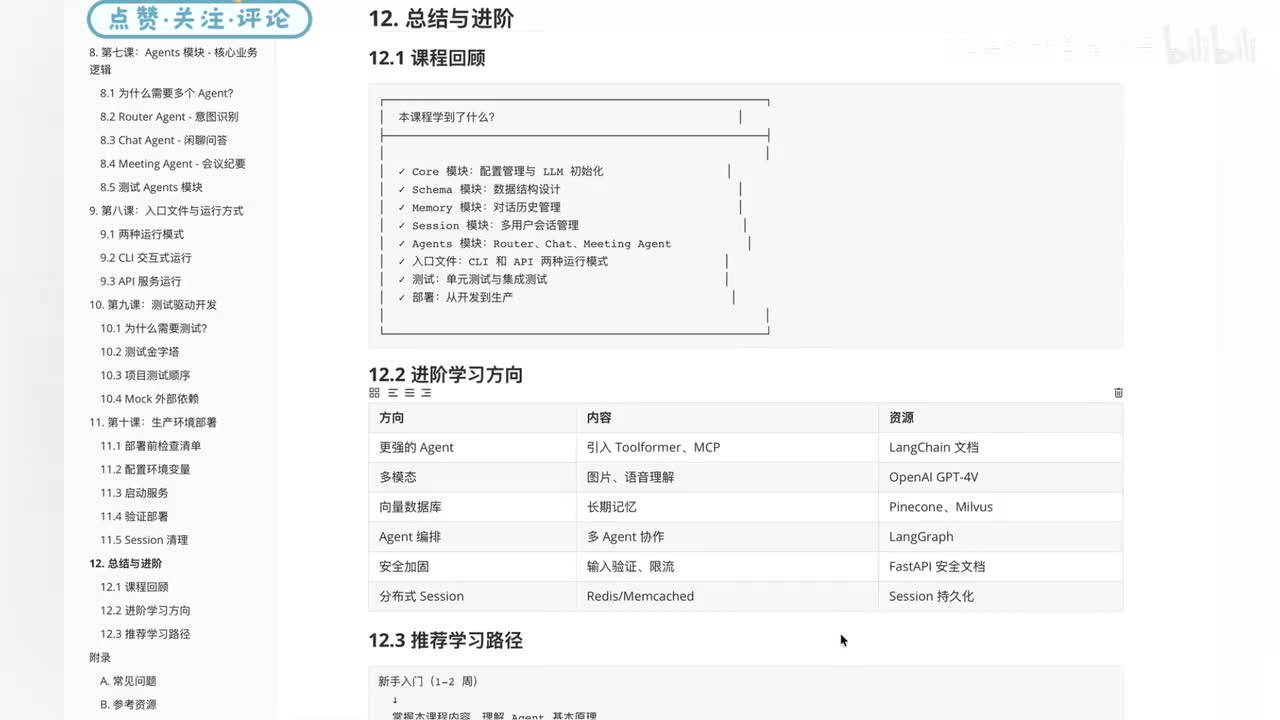Open 9.1 两种运行模式 in the outline
The height and width of the screenshot is (720, 1280).
pos(142,234)
